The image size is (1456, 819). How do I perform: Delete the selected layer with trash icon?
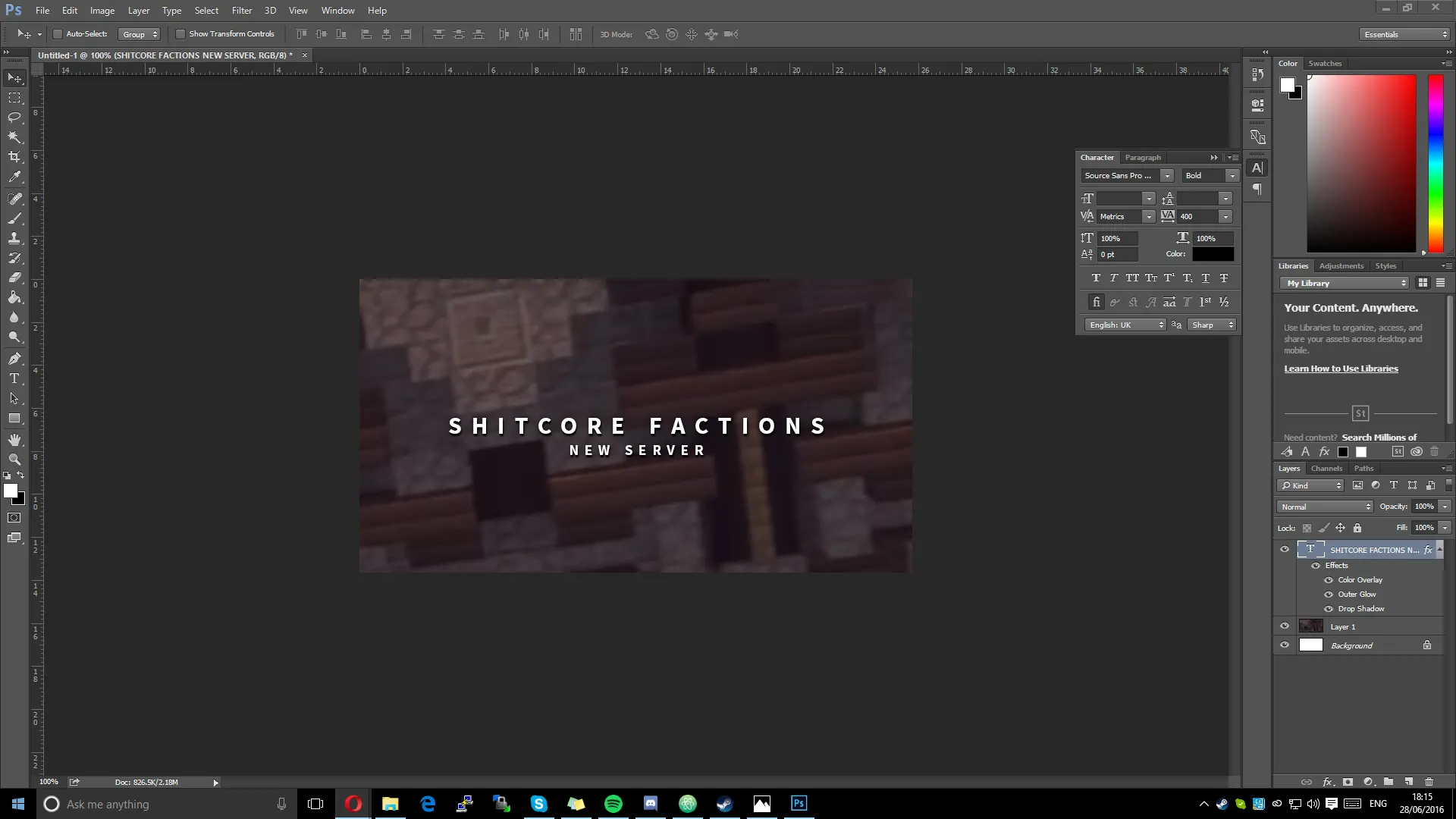click(x=1429, y=782)
